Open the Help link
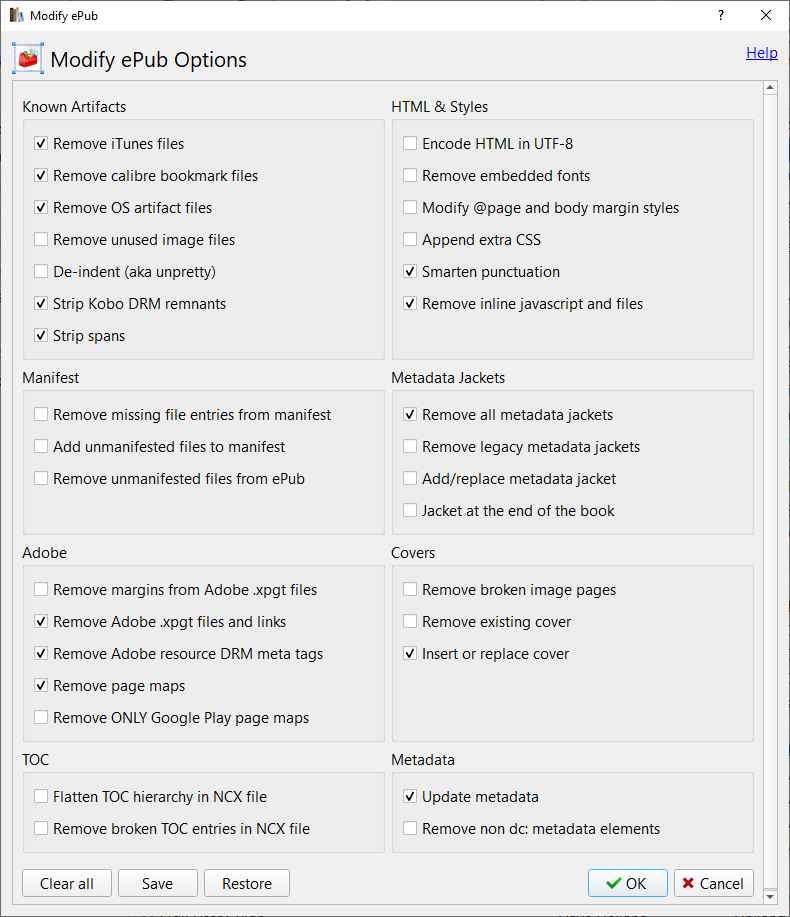 pyautogui.click(x=761, y=53)
